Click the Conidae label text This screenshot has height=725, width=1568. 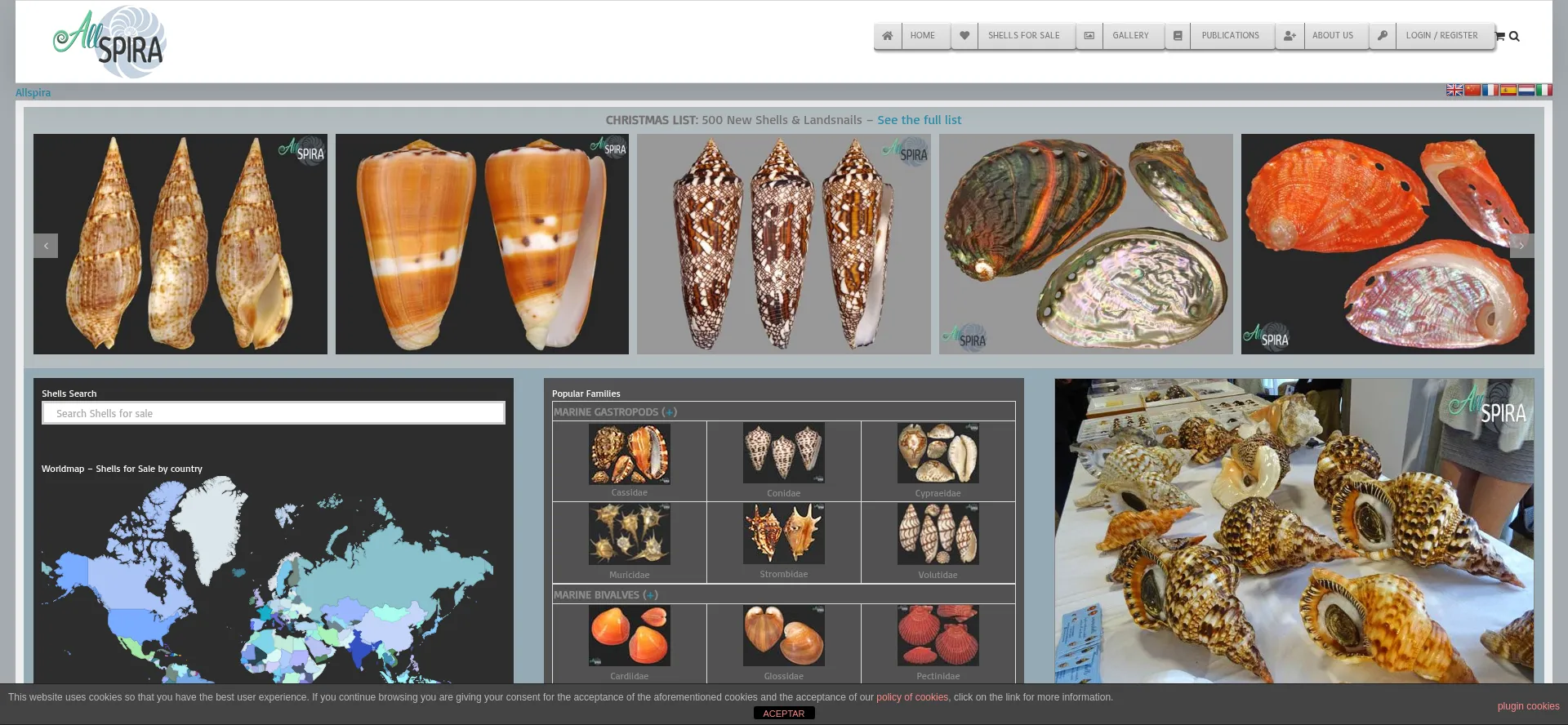(784, 493)
